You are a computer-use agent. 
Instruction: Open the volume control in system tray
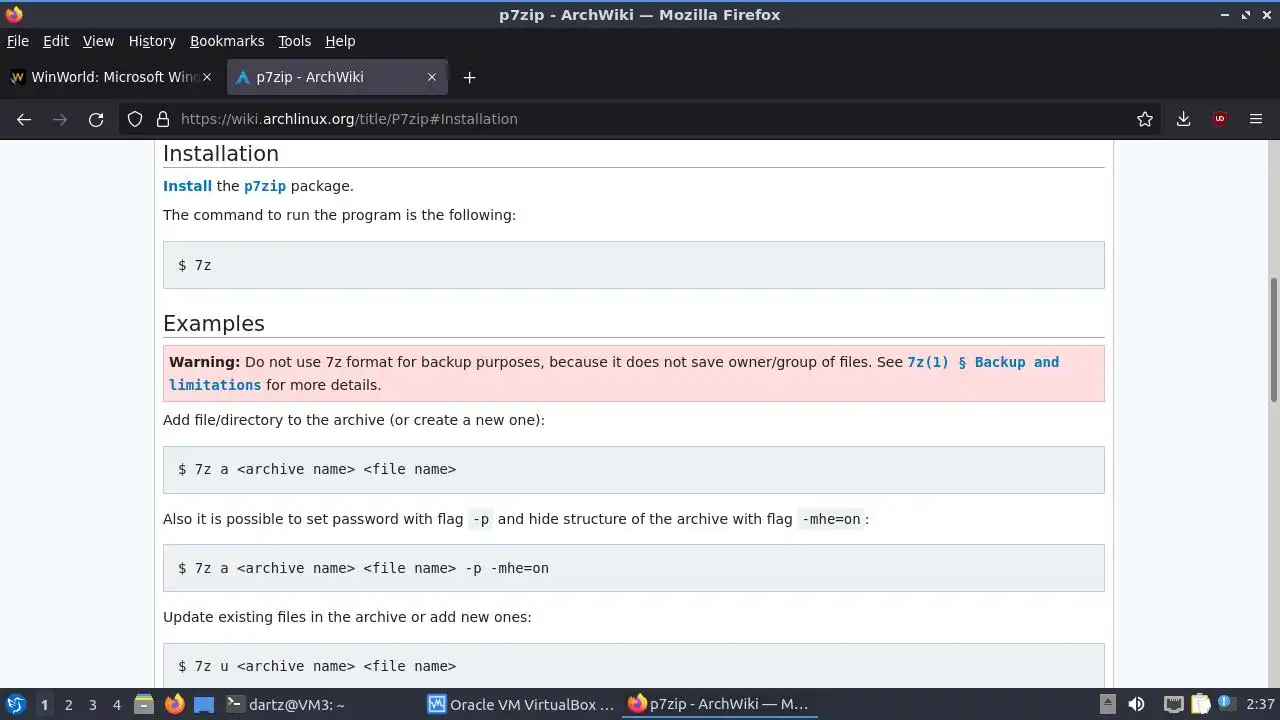(1136, 704)
